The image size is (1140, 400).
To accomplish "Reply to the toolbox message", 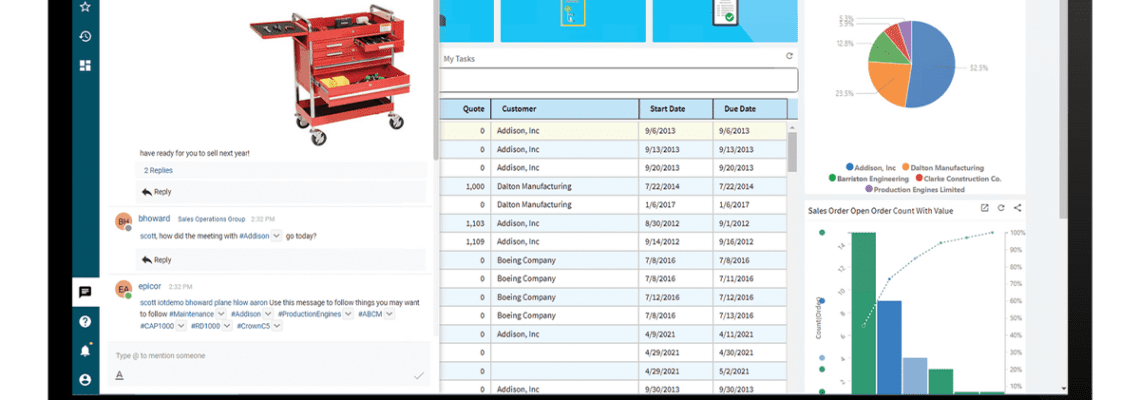I will pyautogui.click(x=156, y=192).
